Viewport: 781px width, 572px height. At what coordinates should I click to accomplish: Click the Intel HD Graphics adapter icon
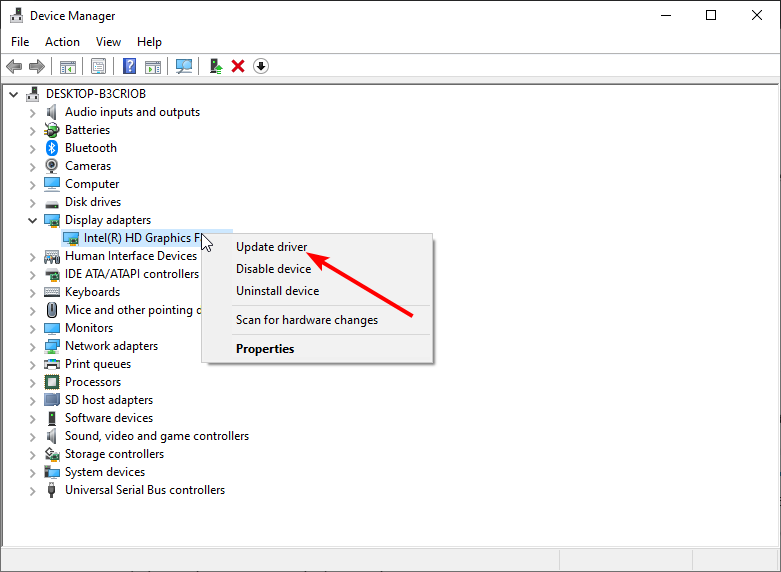pyautogui.click(x=71, y=238)
